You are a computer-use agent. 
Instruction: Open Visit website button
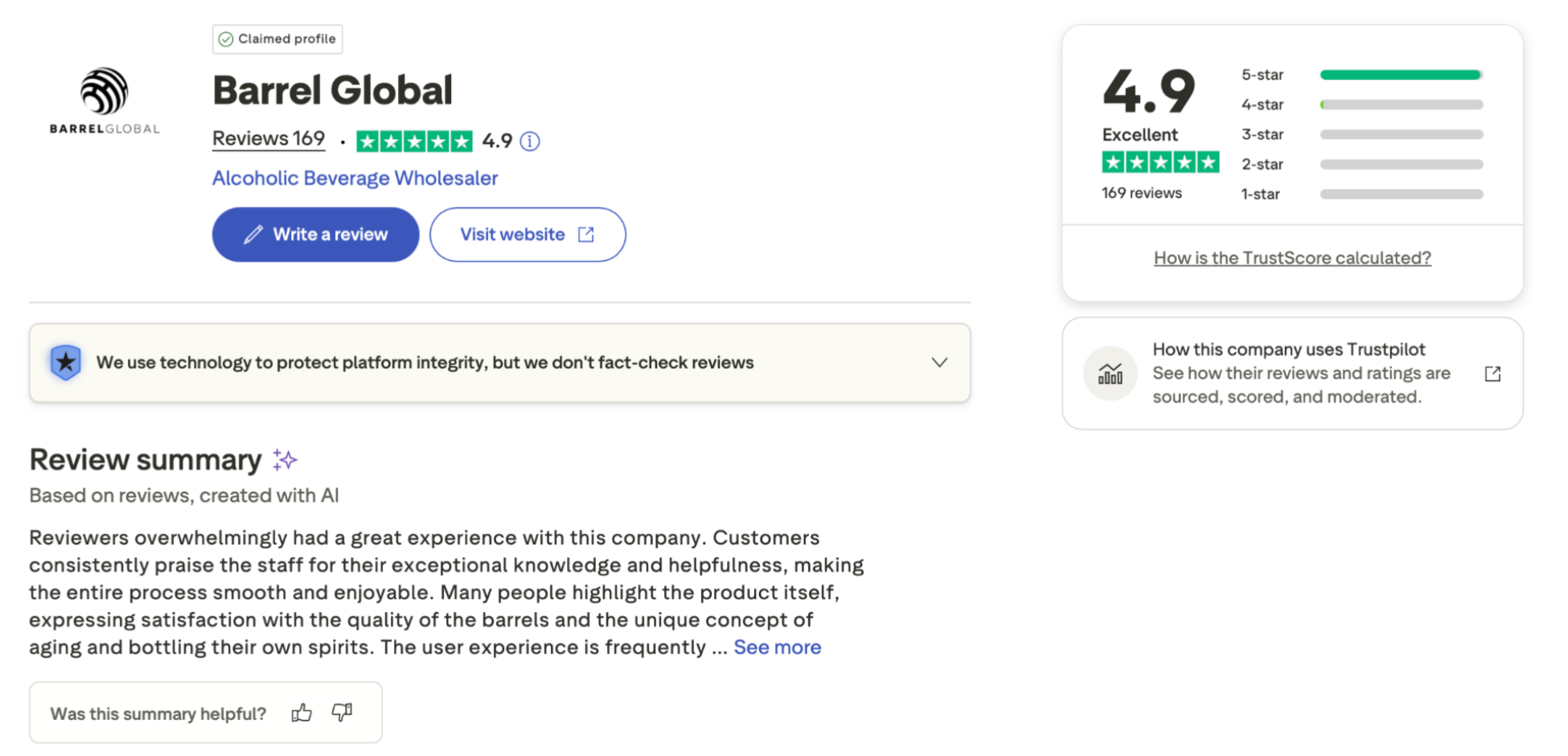coord(527,235)
